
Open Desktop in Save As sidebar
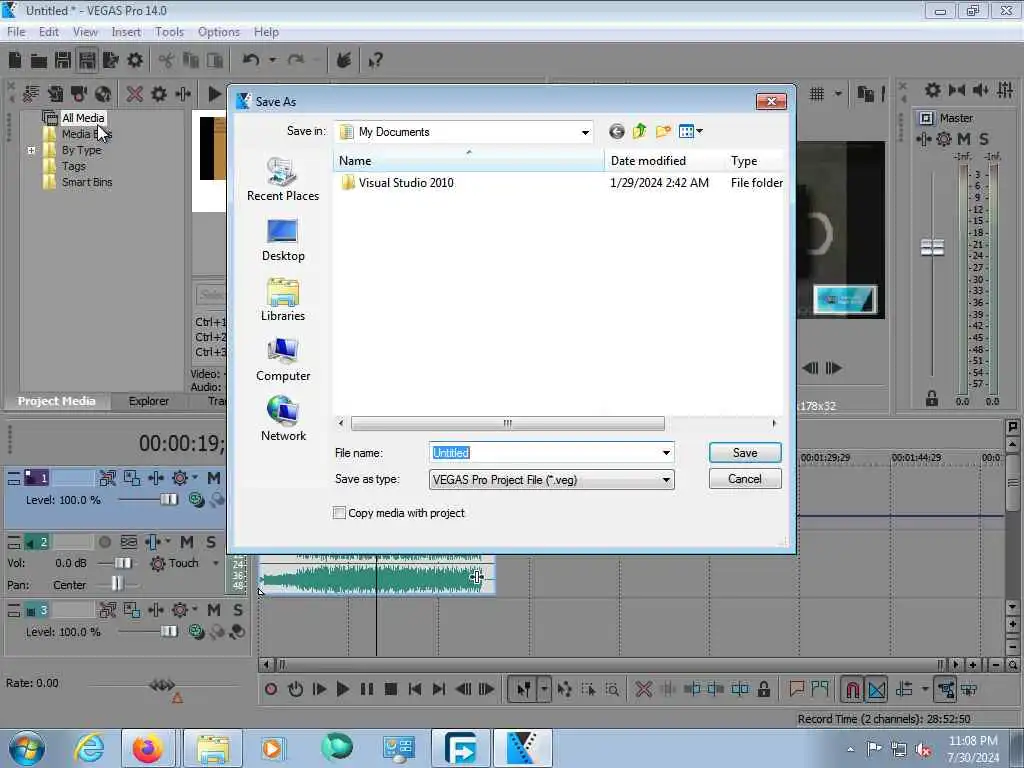pos(283,240)
